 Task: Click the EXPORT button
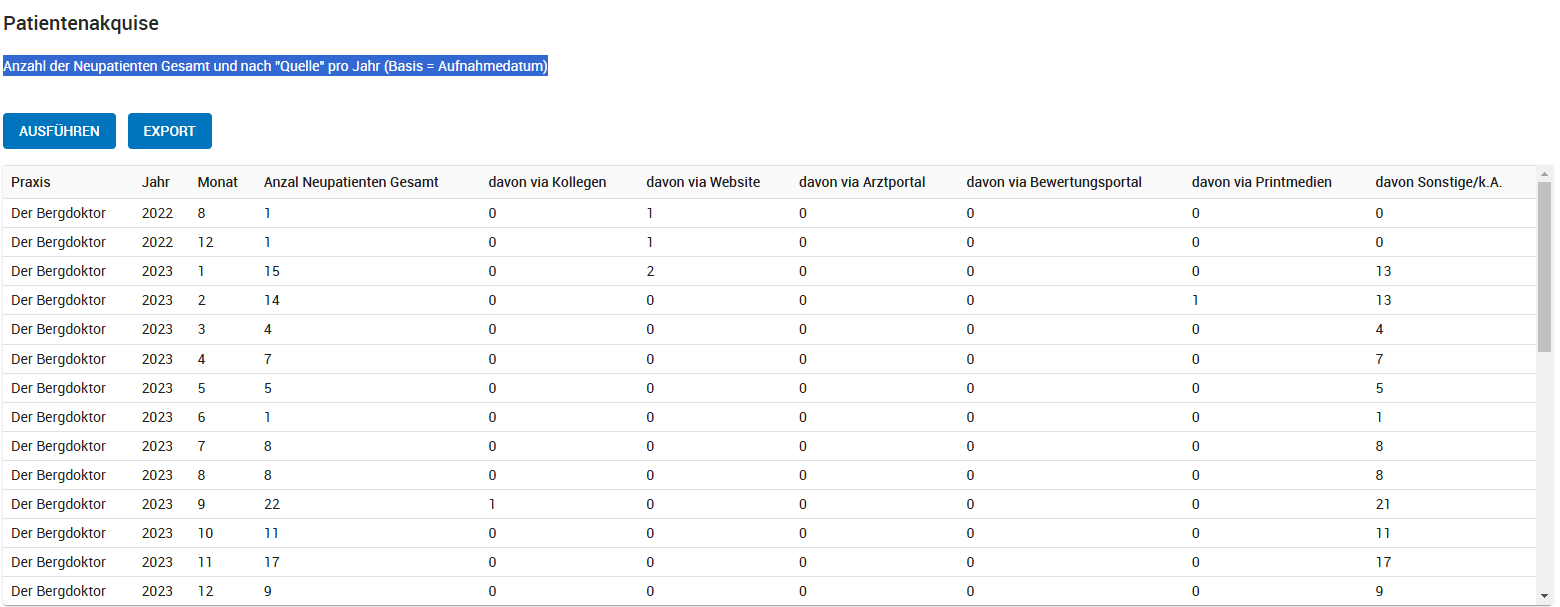[170, 131]
